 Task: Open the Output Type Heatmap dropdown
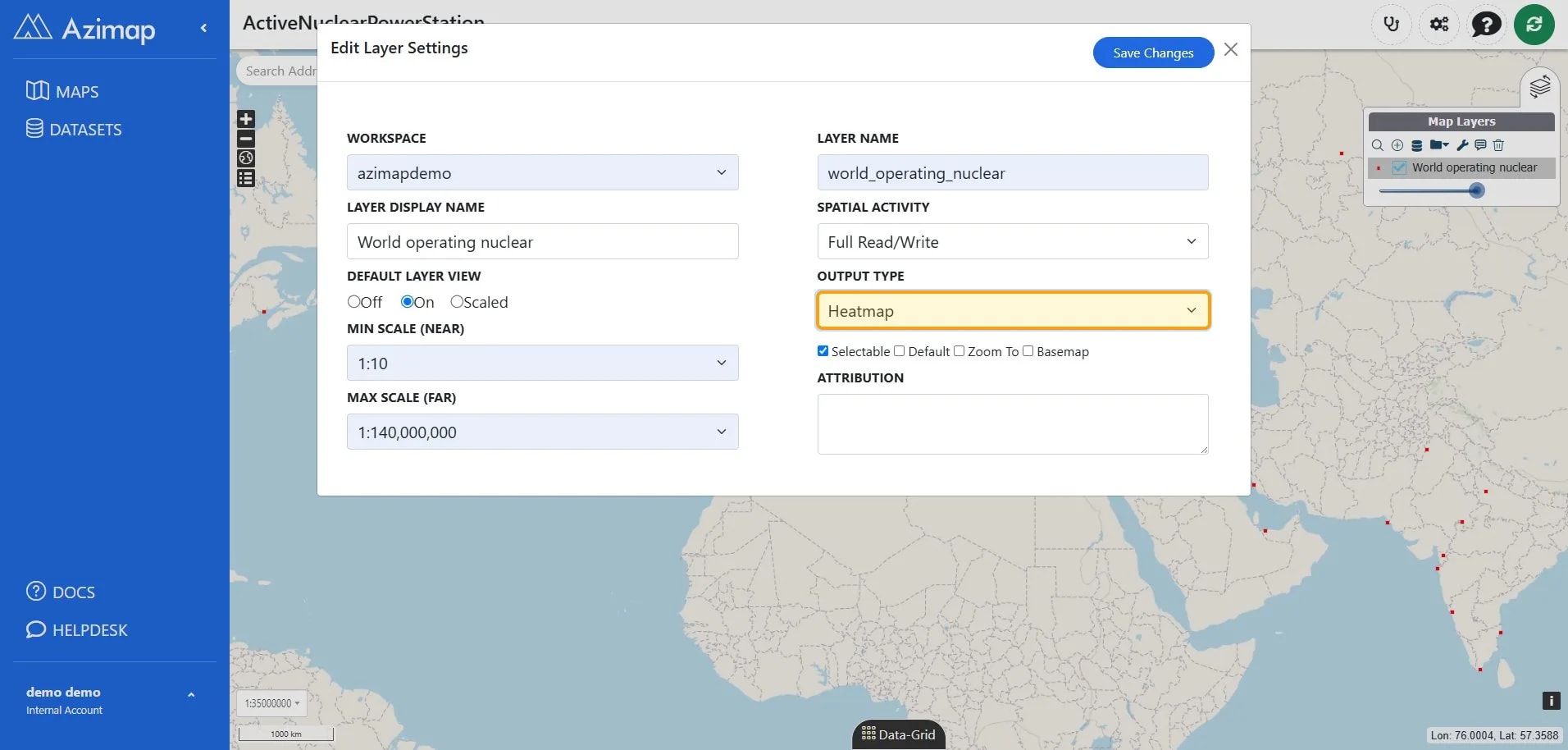[1013, 311]
